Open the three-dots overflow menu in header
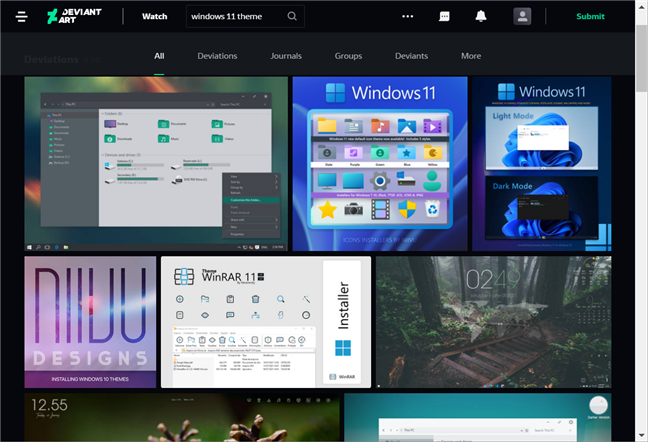Image resolution: width=648 pixels, height=442 pixels. point(407,17)
